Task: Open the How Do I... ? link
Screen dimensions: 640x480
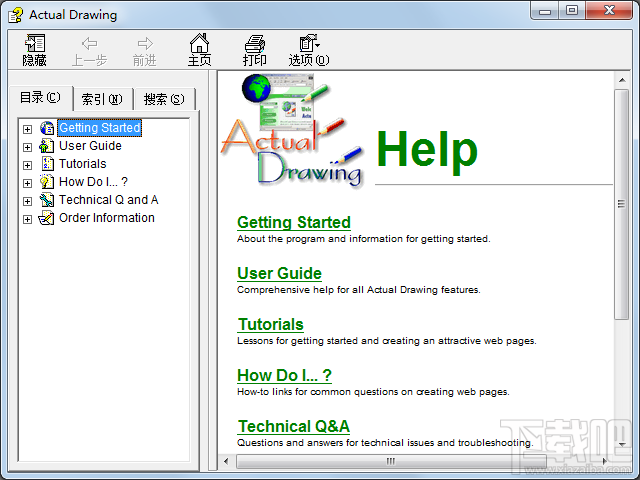Action: click(284, 375)
